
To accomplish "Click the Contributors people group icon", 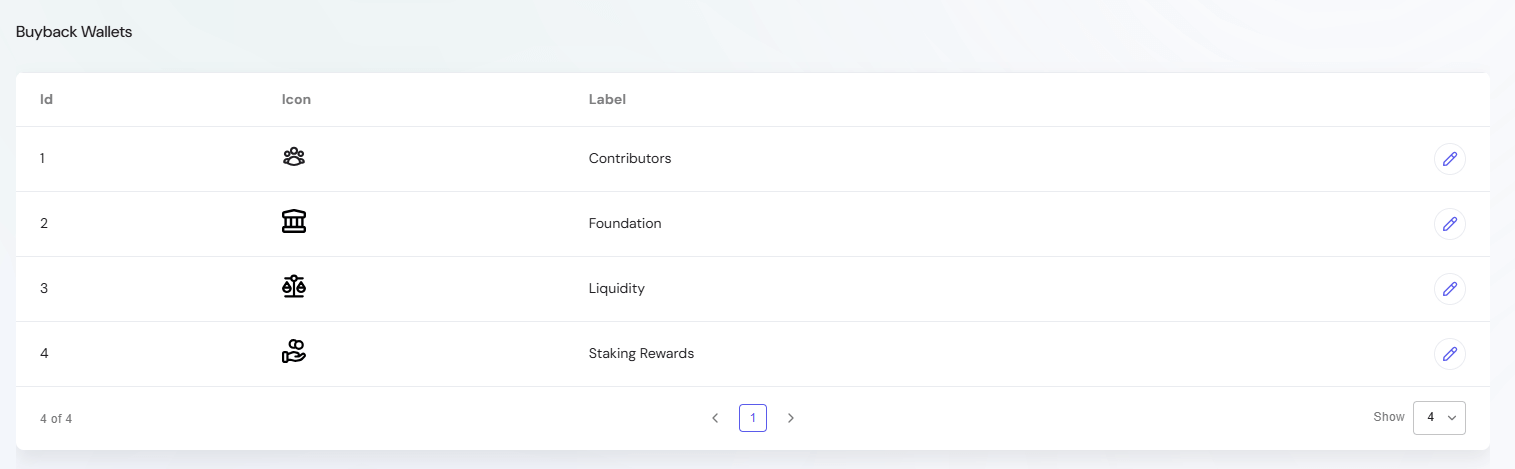I will pos(294,157).
